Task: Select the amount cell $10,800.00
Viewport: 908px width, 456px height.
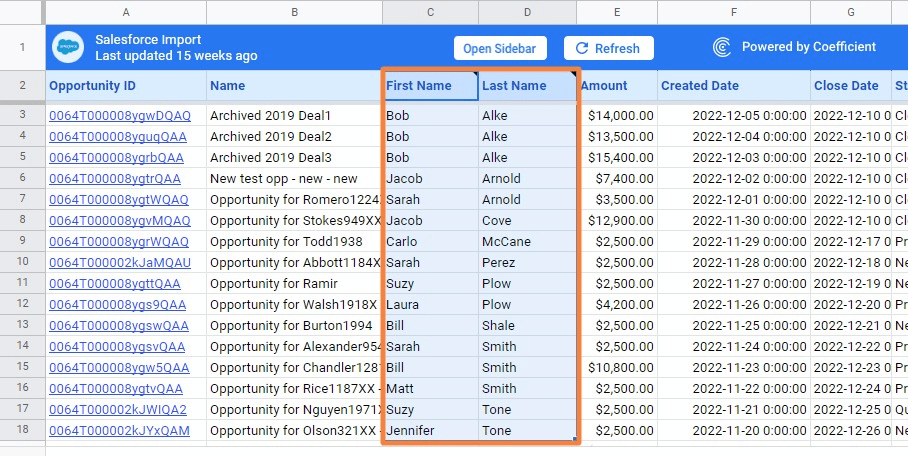Action: pos(617,367)
